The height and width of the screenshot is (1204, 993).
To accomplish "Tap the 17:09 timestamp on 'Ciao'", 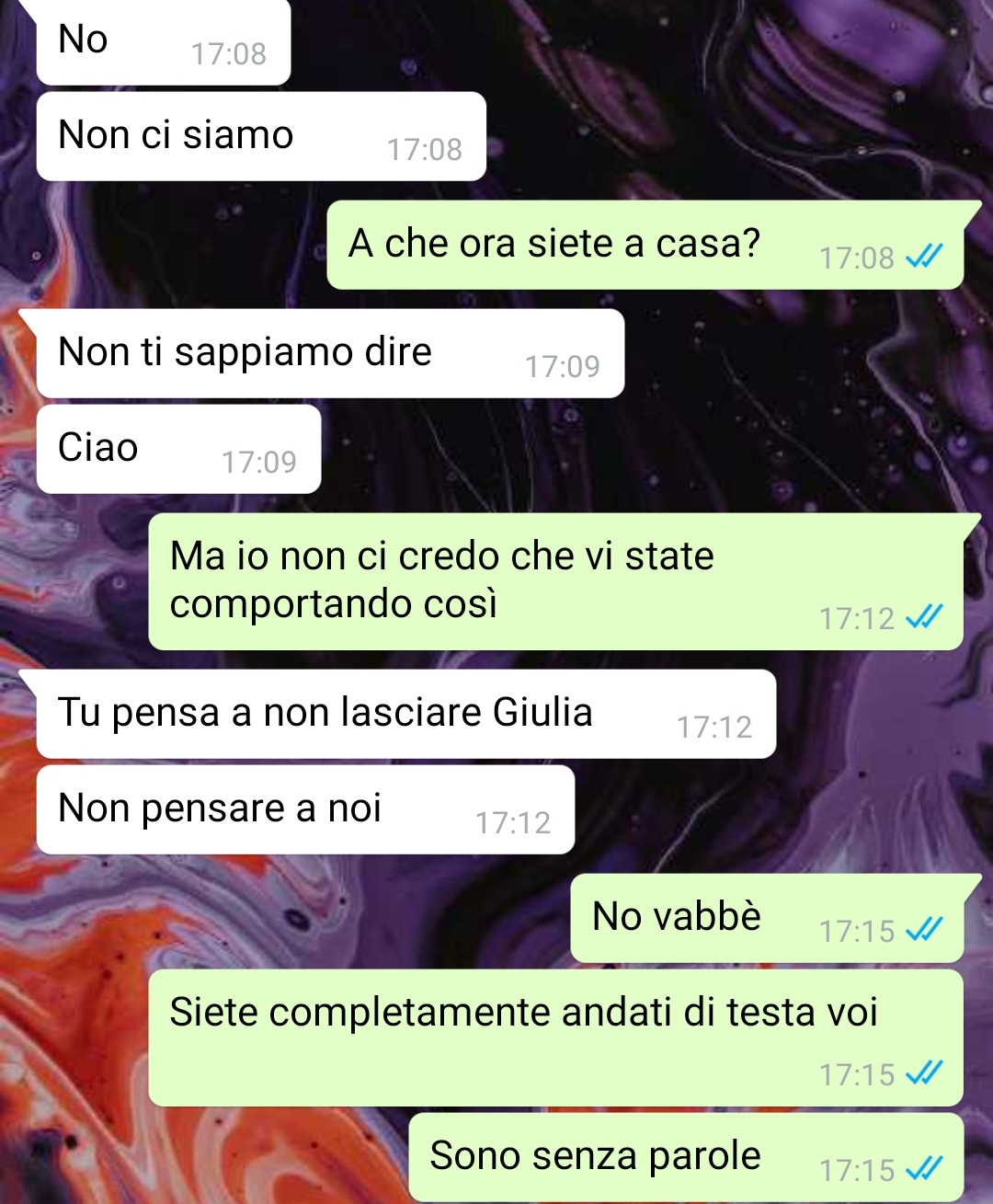I will tap(259, 462).
